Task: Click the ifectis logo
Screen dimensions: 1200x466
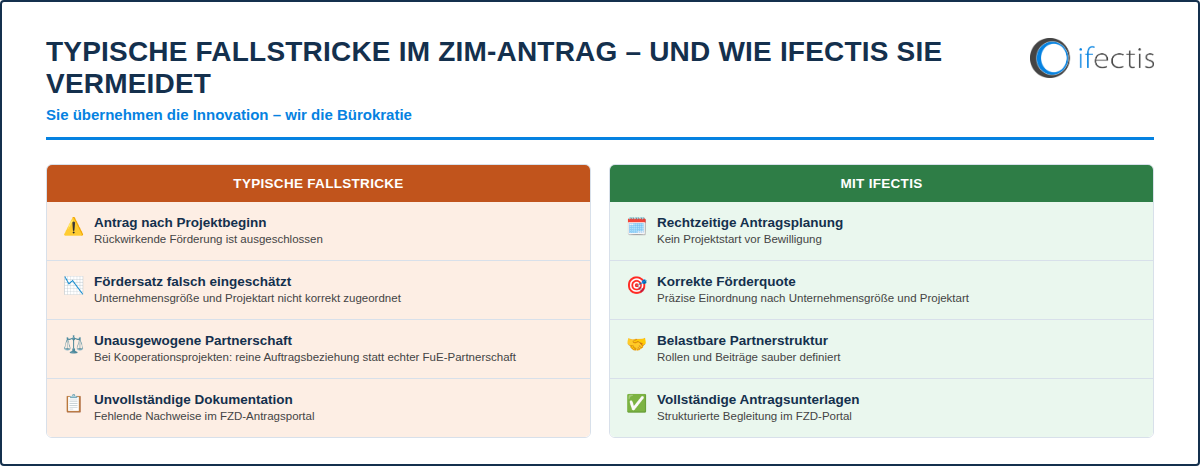Action: (1092, 57)
